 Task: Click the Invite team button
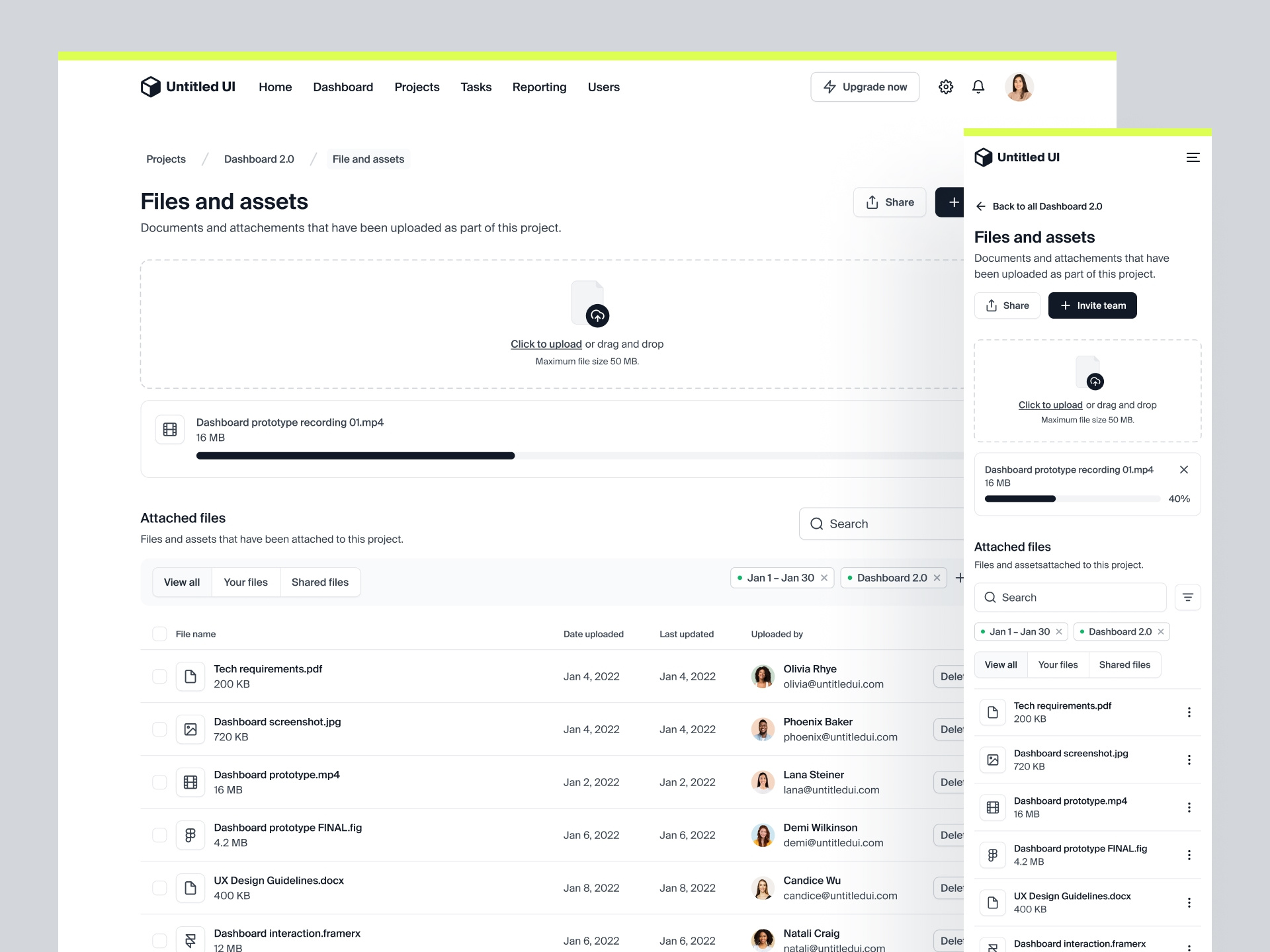pyautogui.click(x=1092, y=305)
